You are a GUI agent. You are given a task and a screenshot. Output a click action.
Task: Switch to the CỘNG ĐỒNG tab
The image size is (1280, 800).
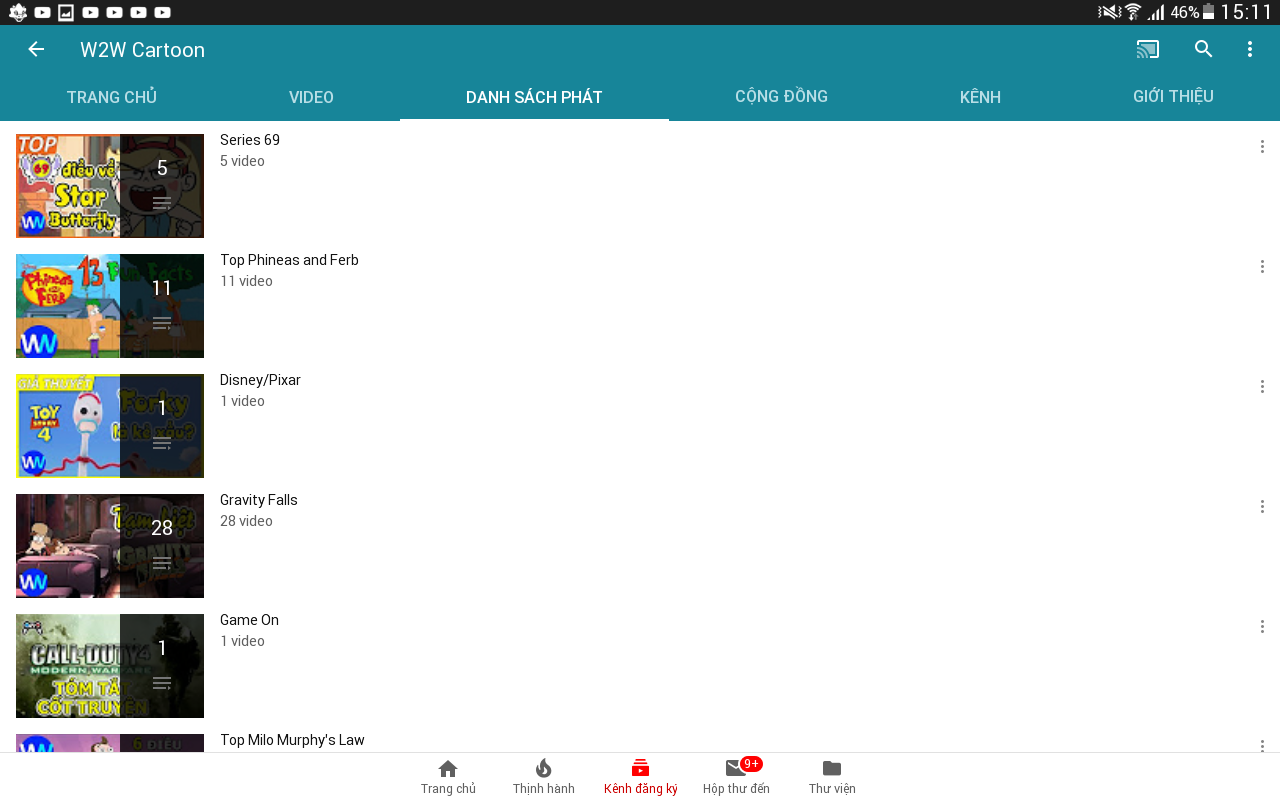pyautogui.click(x=781, y=96)
